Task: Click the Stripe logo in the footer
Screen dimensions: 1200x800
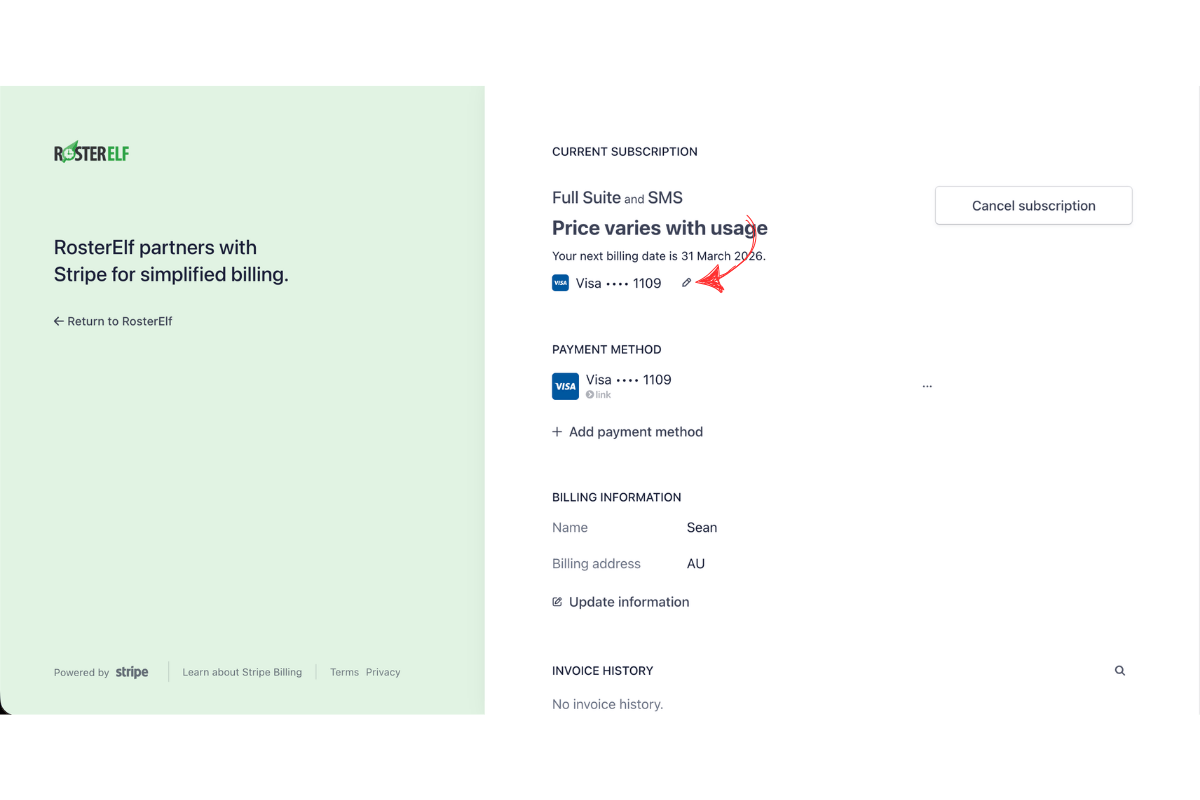Action: tap(131, 671)
